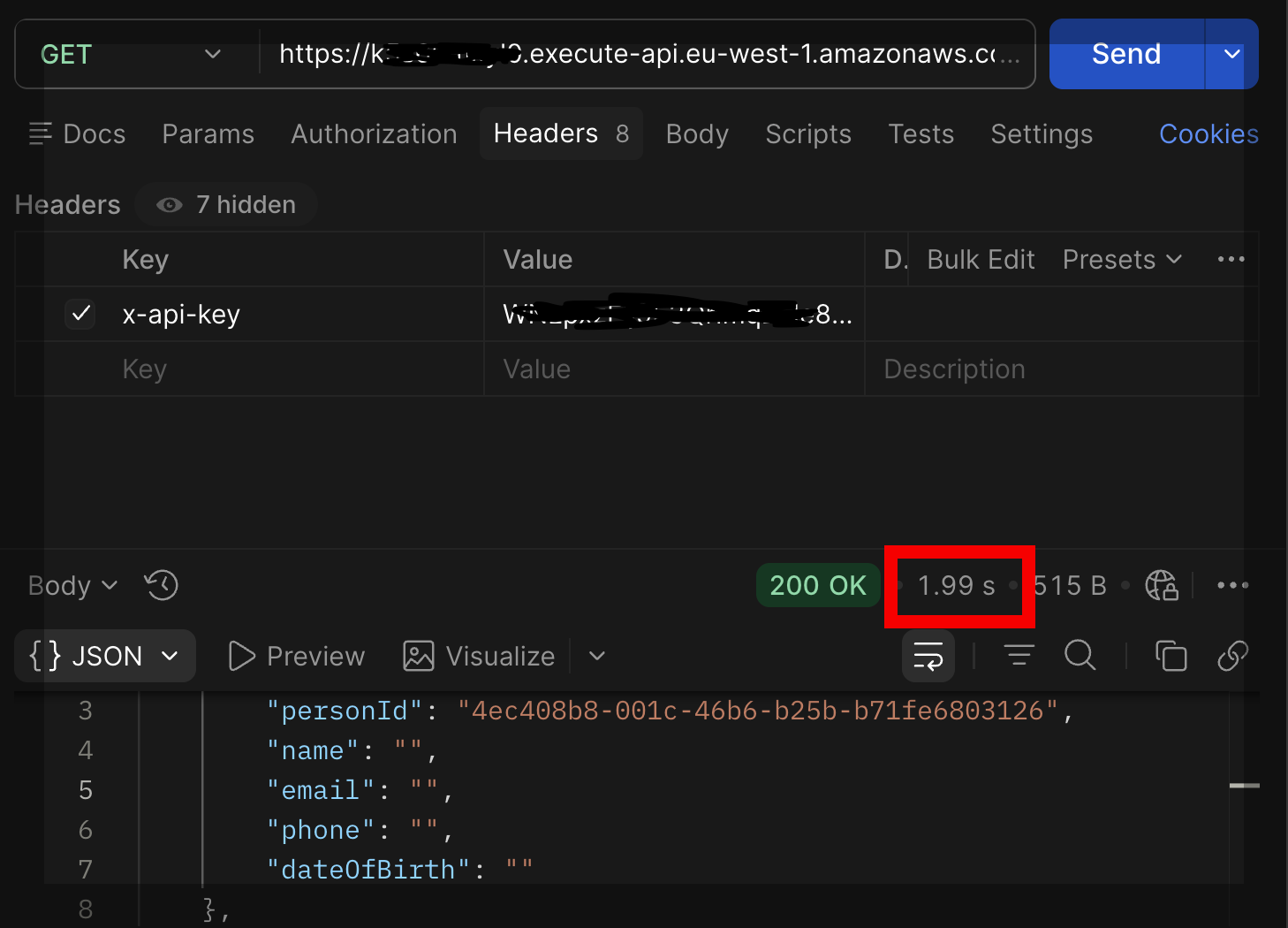The width and height of the screenshot is (1288, 928).
Task: Click line number 5 in response
Action: [x=86, y=790]
